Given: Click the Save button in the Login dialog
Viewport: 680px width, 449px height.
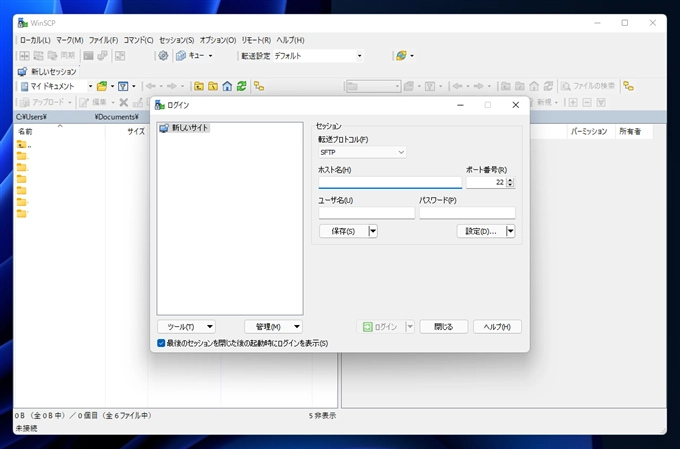Looking at the screenshot, I should [343, 231].
